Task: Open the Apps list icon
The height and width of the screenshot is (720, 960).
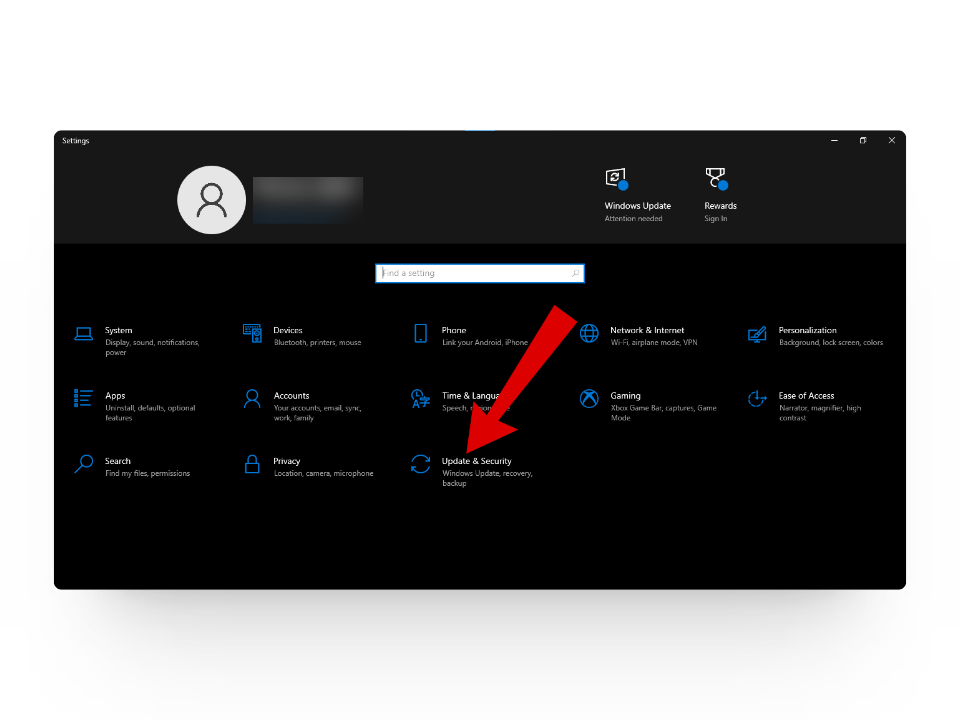Action: tap(83, 398)
